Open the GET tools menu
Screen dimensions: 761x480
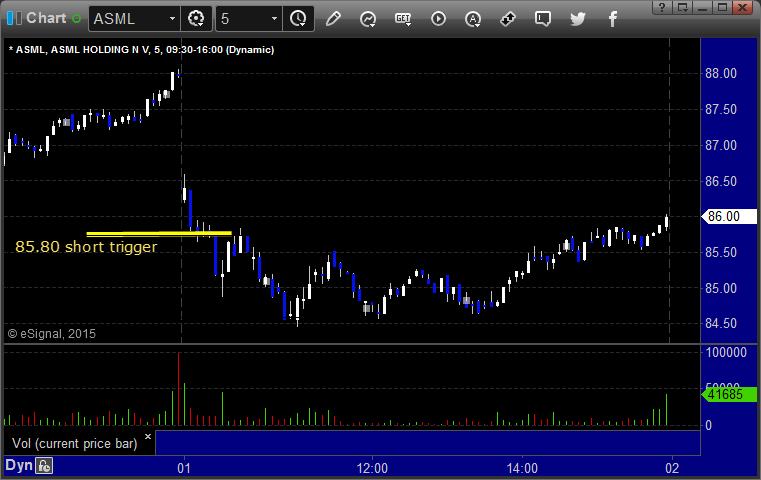pyautogui.click(x=403, y=19)
